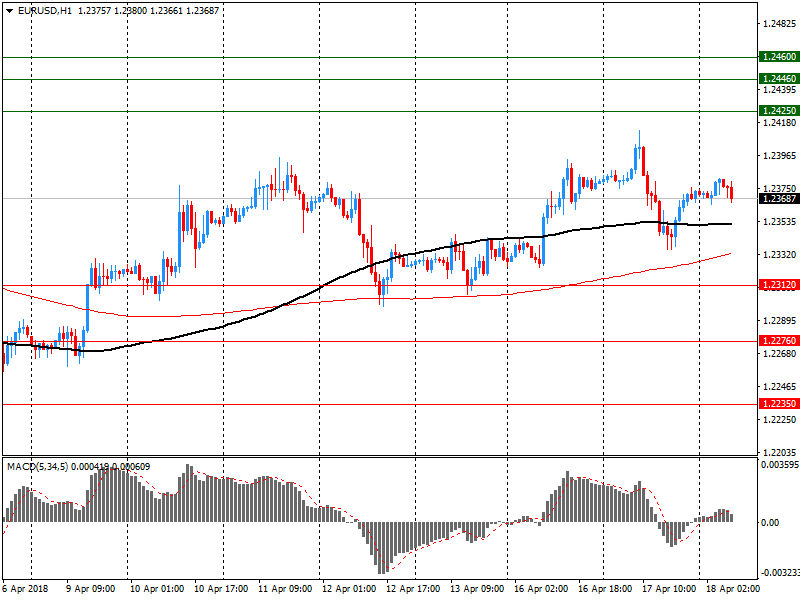Select the 1.22680 price axis value
This screenshot has height=600, width=800.
click(x=780, y=354)
